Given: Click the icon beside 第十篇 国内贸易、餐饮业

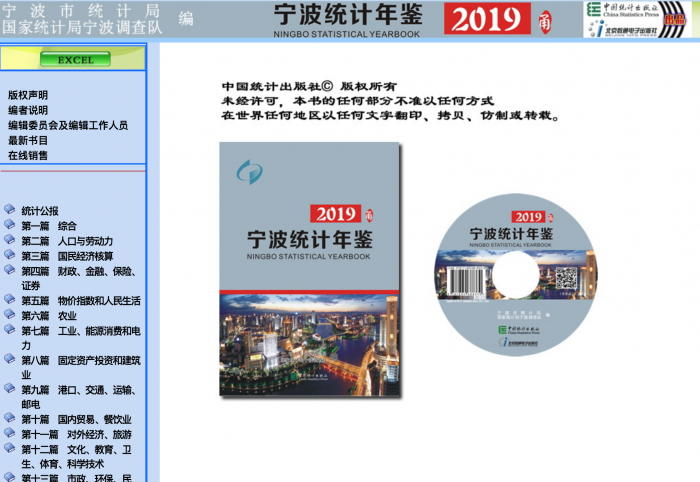Looking at the screenshot, I should 10,418.
